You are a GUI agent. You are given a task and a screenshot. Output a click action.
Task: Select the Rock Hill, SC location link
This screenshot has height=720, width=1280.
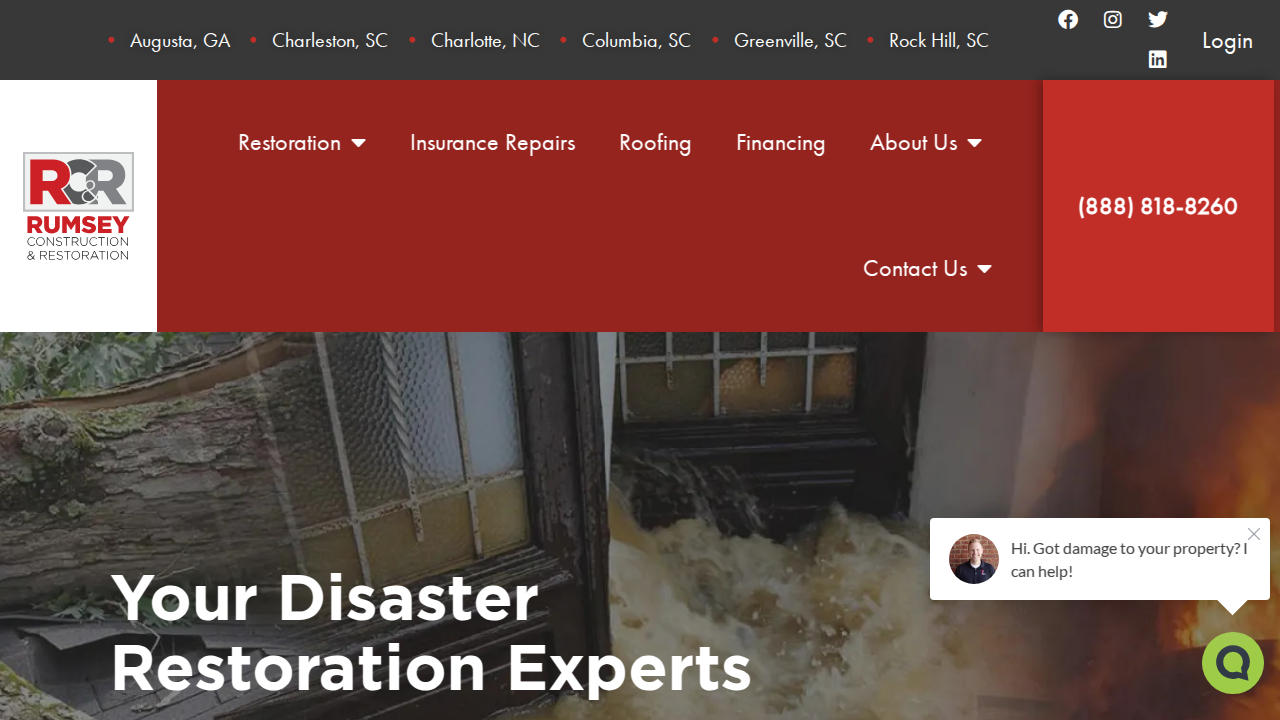pos(939,41)
